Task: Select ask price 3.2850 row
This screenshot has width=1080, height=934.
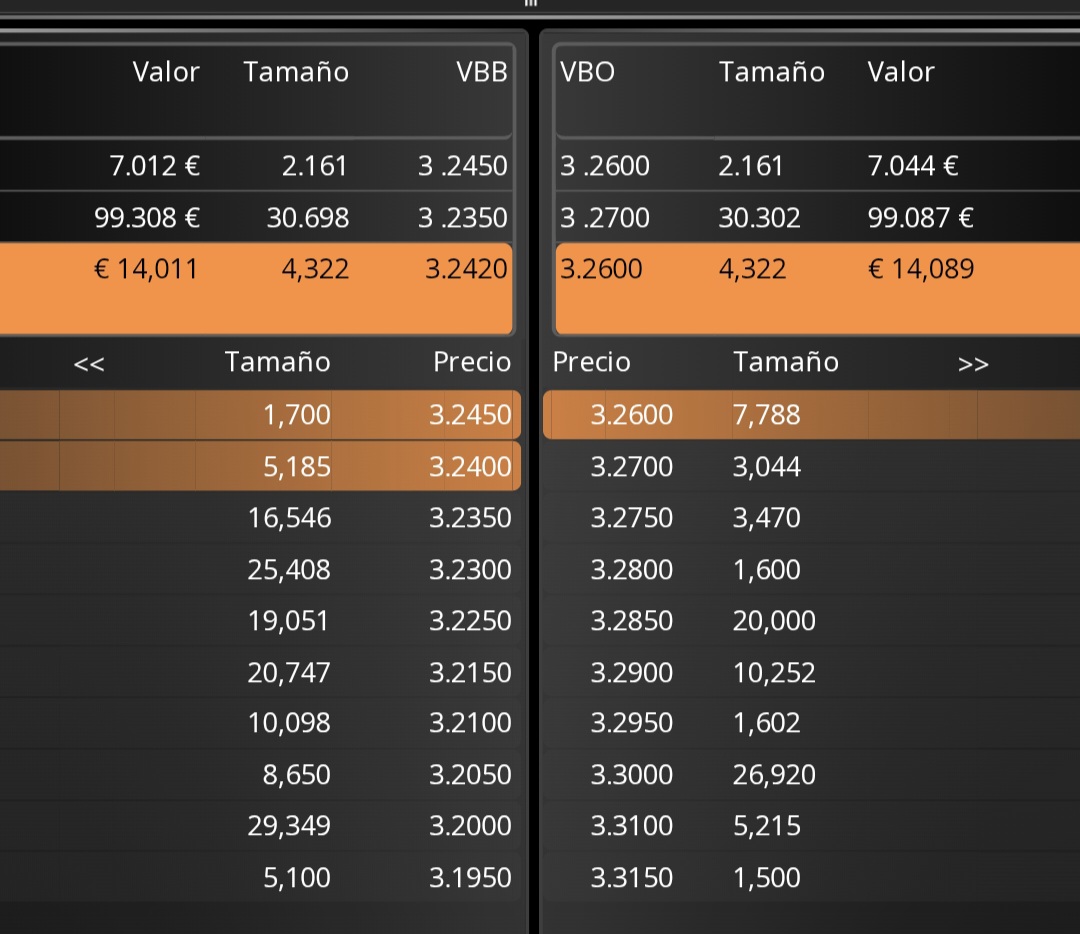Action: point(811,621)
